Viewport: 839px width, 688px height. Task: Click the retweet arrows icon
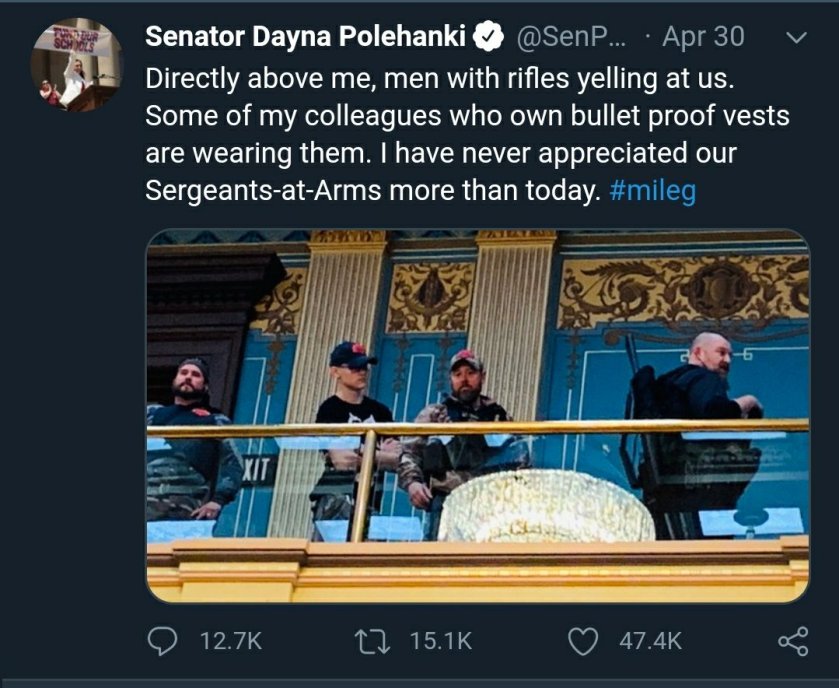click(x=376, y=641)
